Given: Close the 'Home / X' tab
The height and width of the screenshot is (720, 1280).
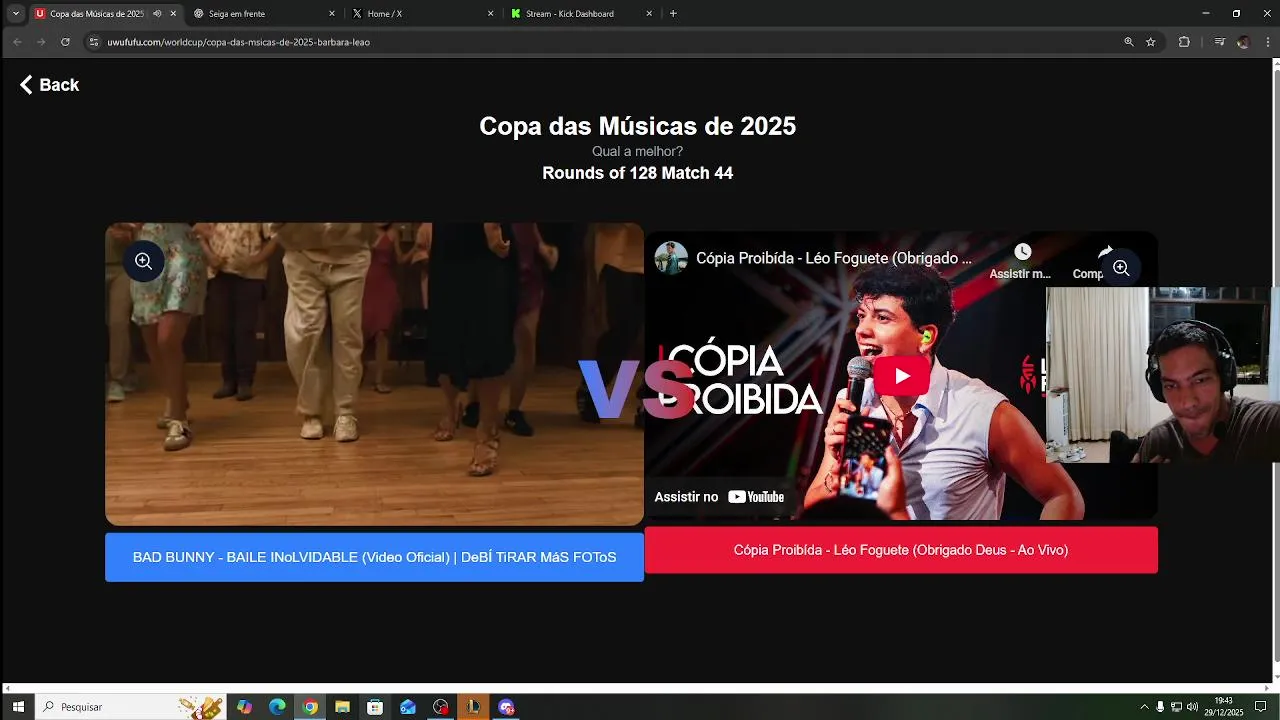Looking at the screenshot, I should point(490,14).
